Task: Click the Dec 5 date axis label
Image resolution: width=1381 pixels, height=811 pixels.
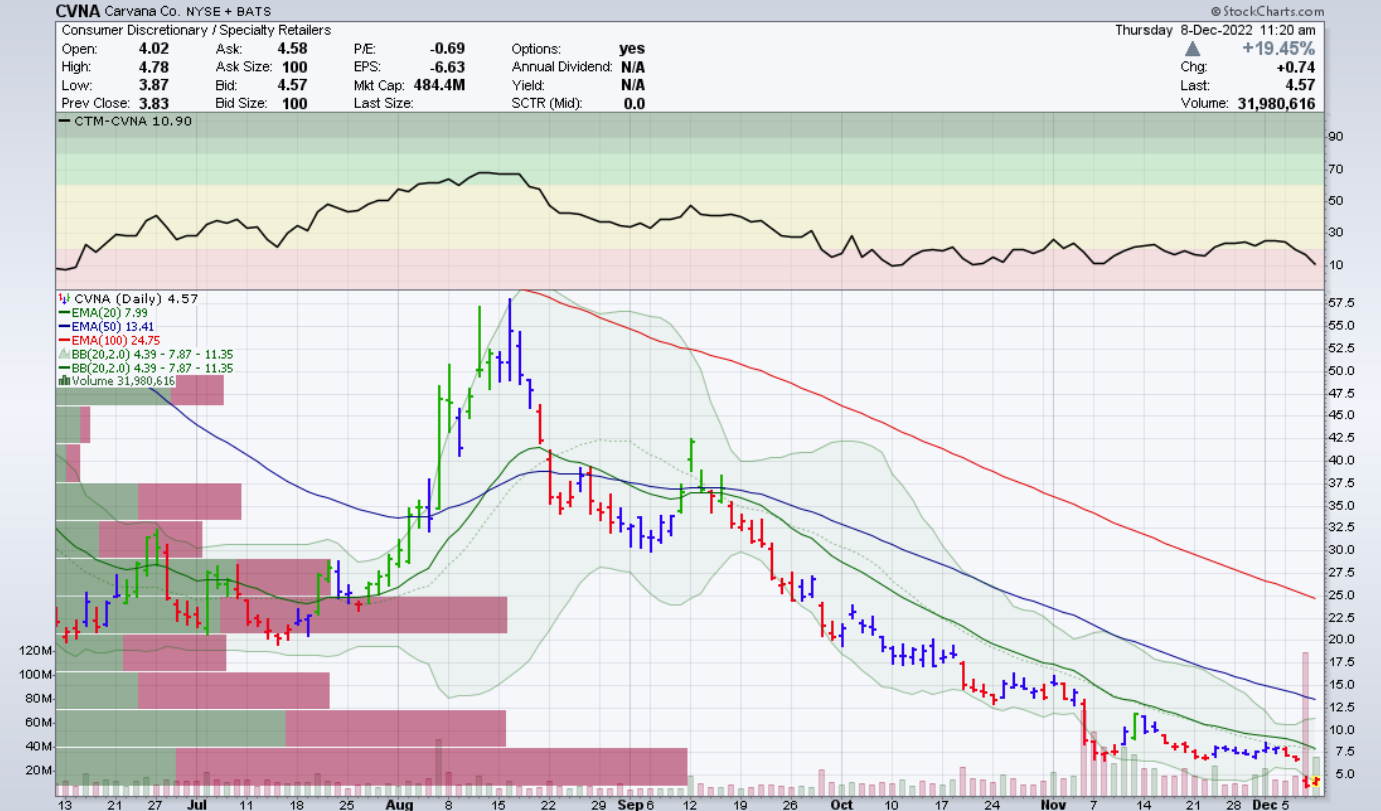Action: click(x=1271, y=803)
